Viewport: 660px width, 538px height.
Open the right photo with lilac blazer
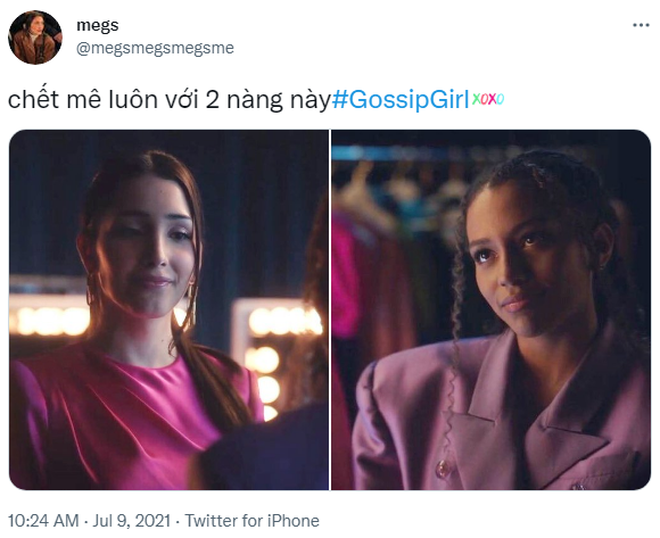click(x=491, y=310)
